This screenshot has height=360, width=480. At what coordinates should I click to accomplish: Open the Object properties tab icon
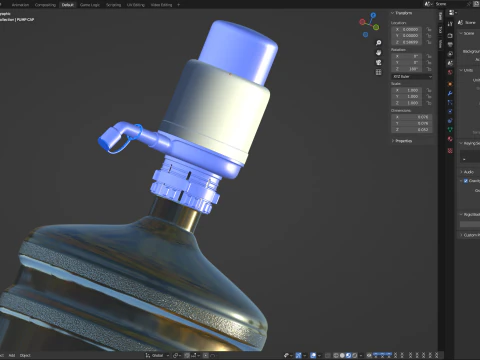[x=450, y=84]
